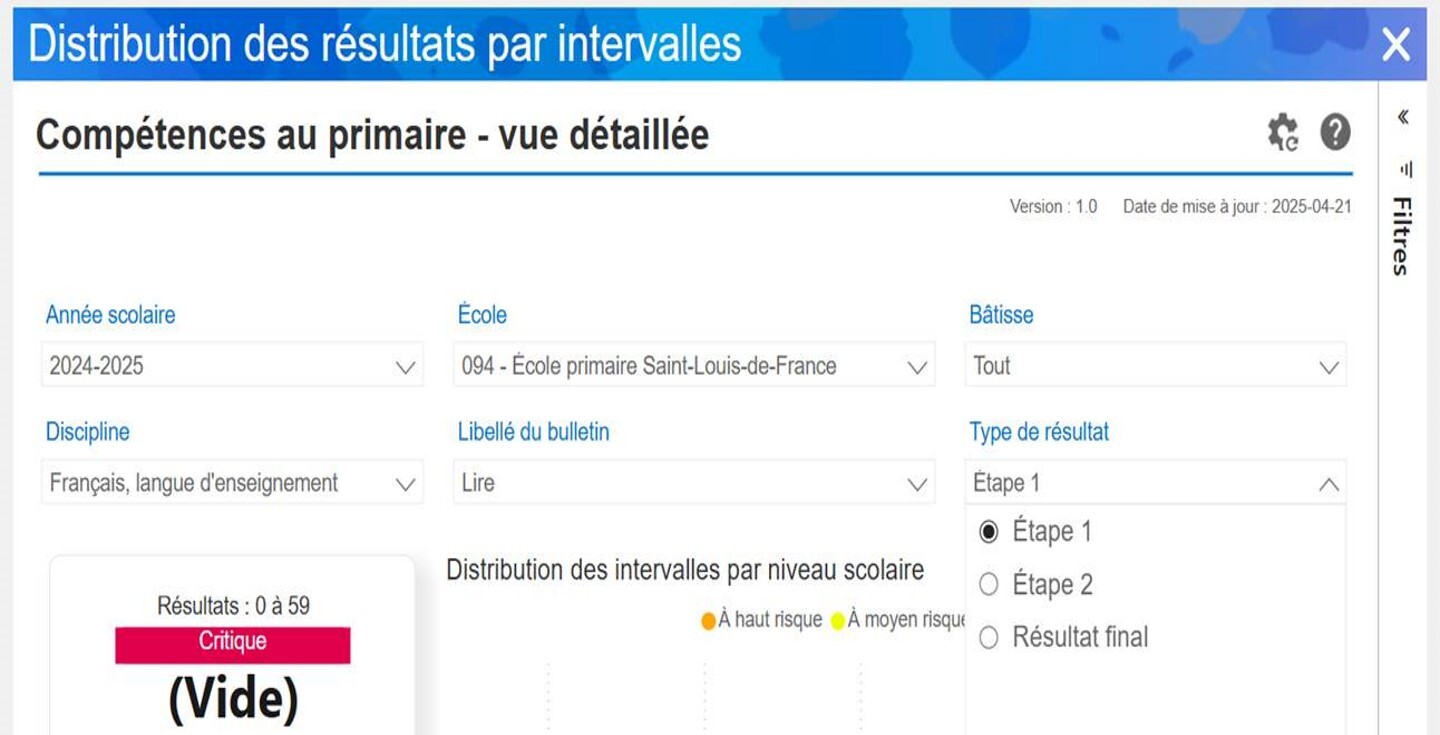
Task: Select the (Vide) result card value
Action: [x=233, y=699]
